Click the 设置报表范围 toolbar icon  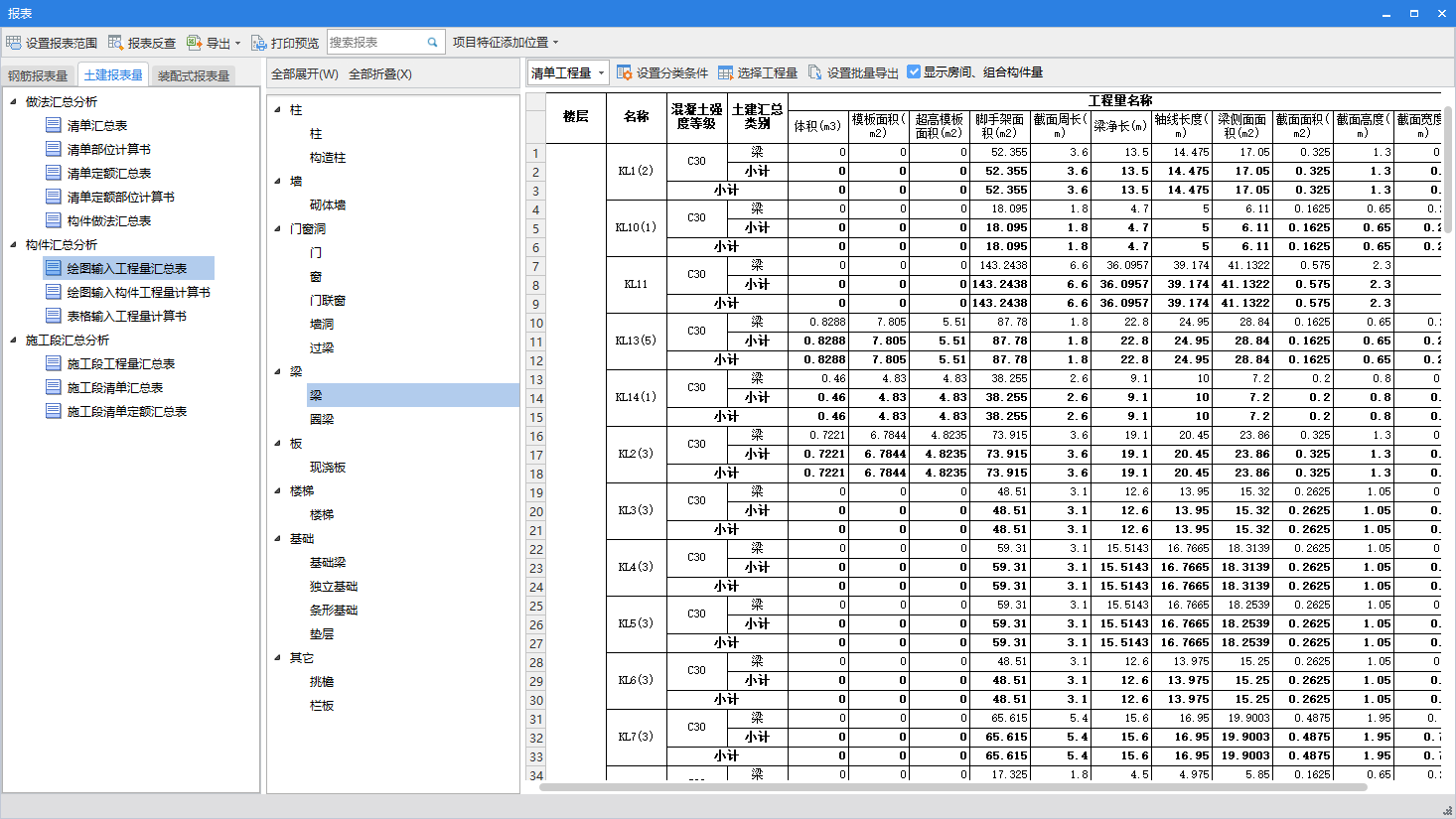click(x=13, y=43)
